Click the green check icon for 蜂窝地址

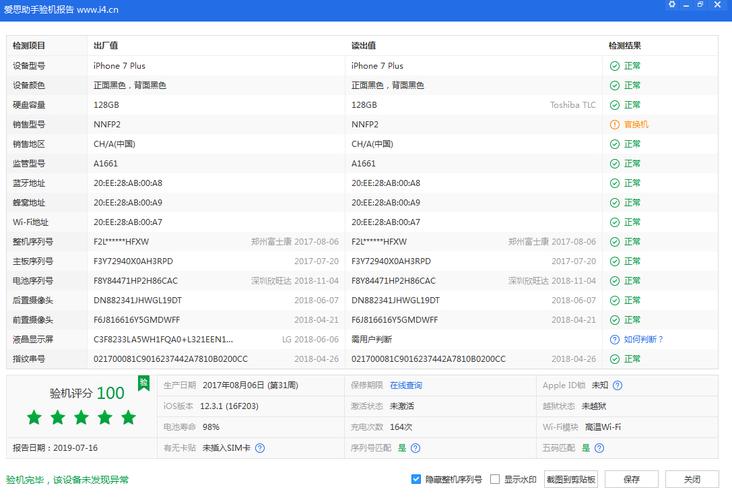pyautogui.click(x=615, y=203)
